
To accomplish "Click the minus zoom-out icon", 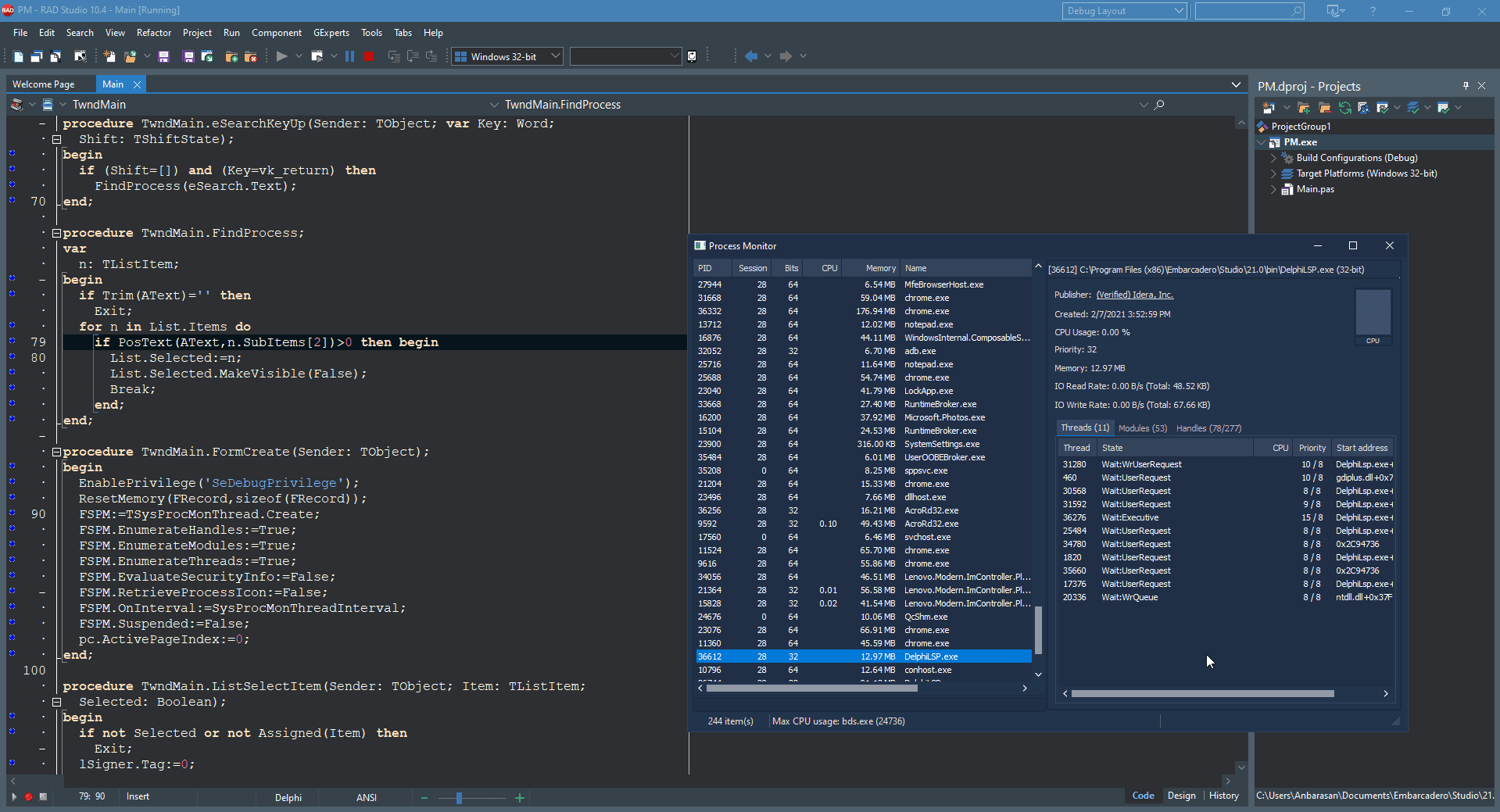I will pyautogui.click(x=424, y=798).
